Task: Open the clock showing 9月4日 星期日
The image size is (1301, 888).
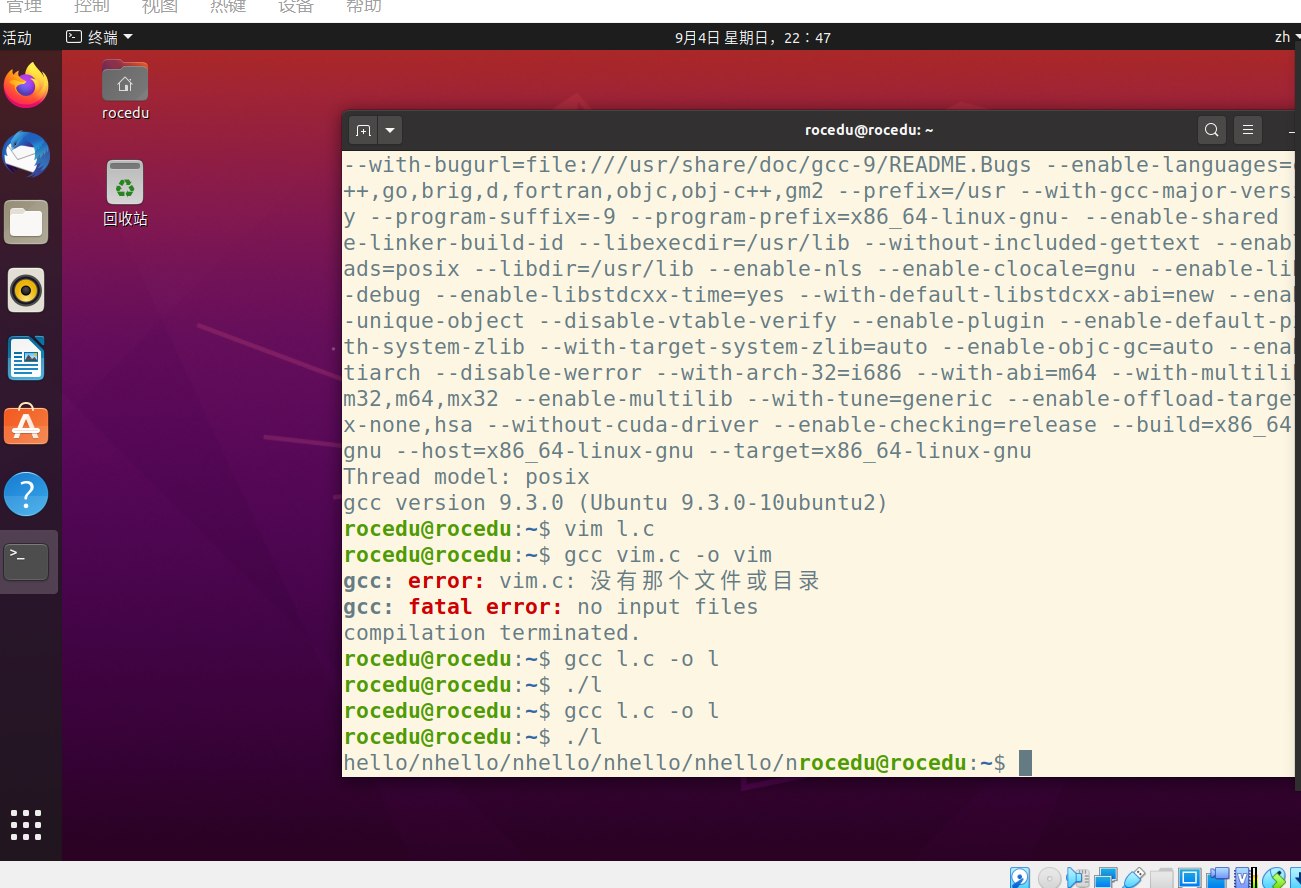Action: click(x=753, y=38)
